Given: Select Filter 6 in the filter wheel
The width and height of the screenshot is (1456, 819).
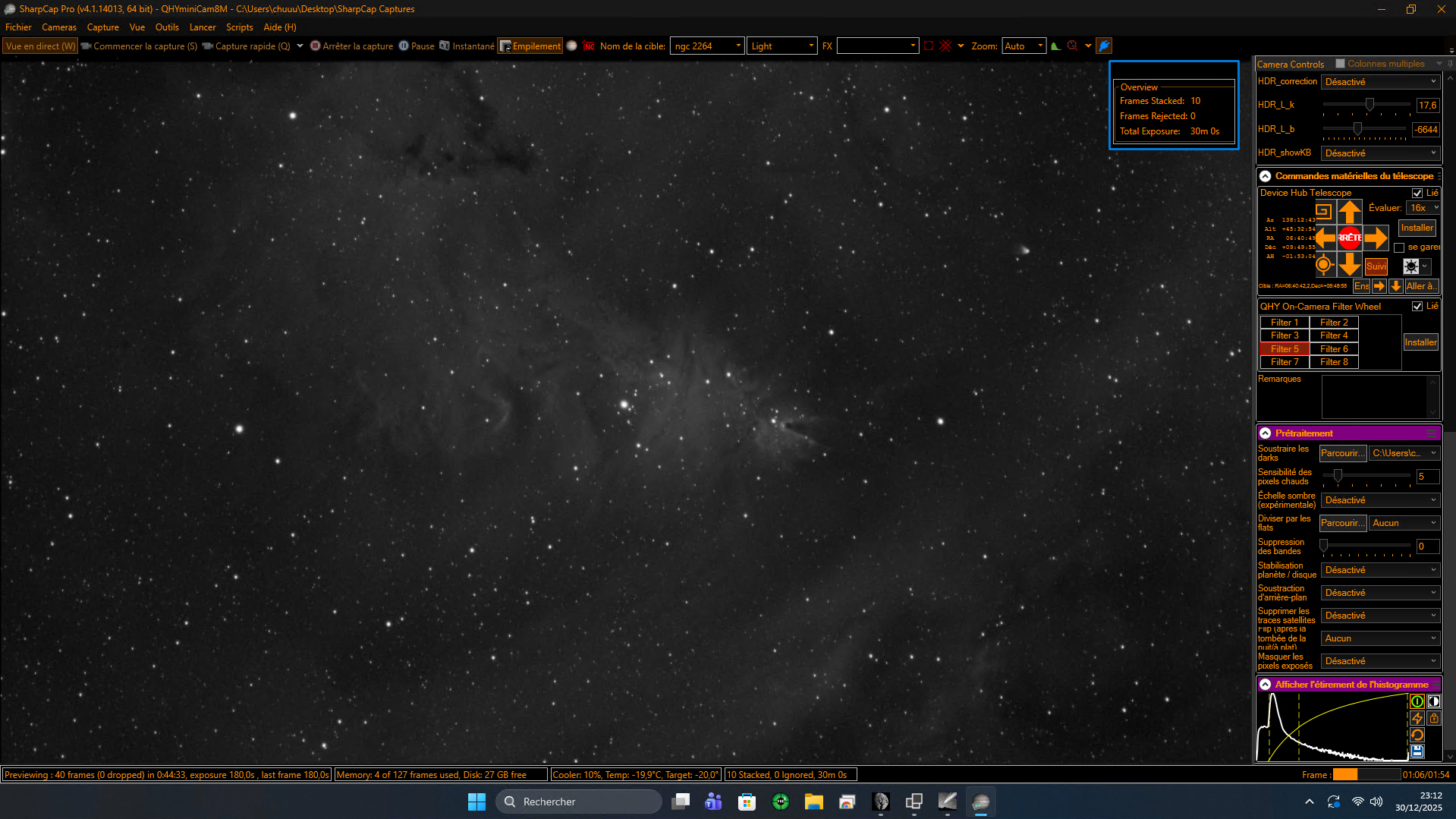Looking at the screenshot, I should (1334, 349).
